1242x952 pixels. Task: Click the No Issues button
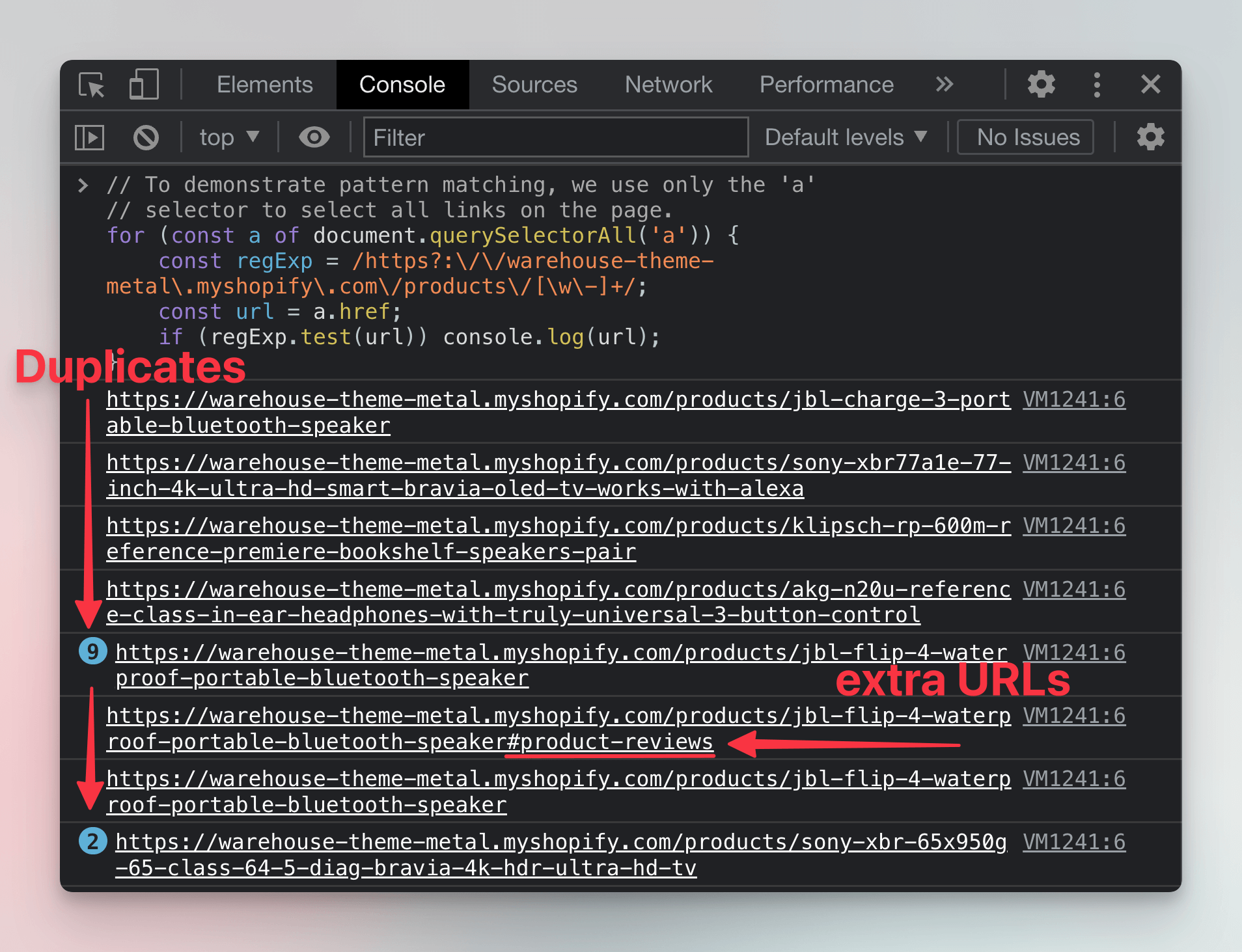coord(1025,137)
